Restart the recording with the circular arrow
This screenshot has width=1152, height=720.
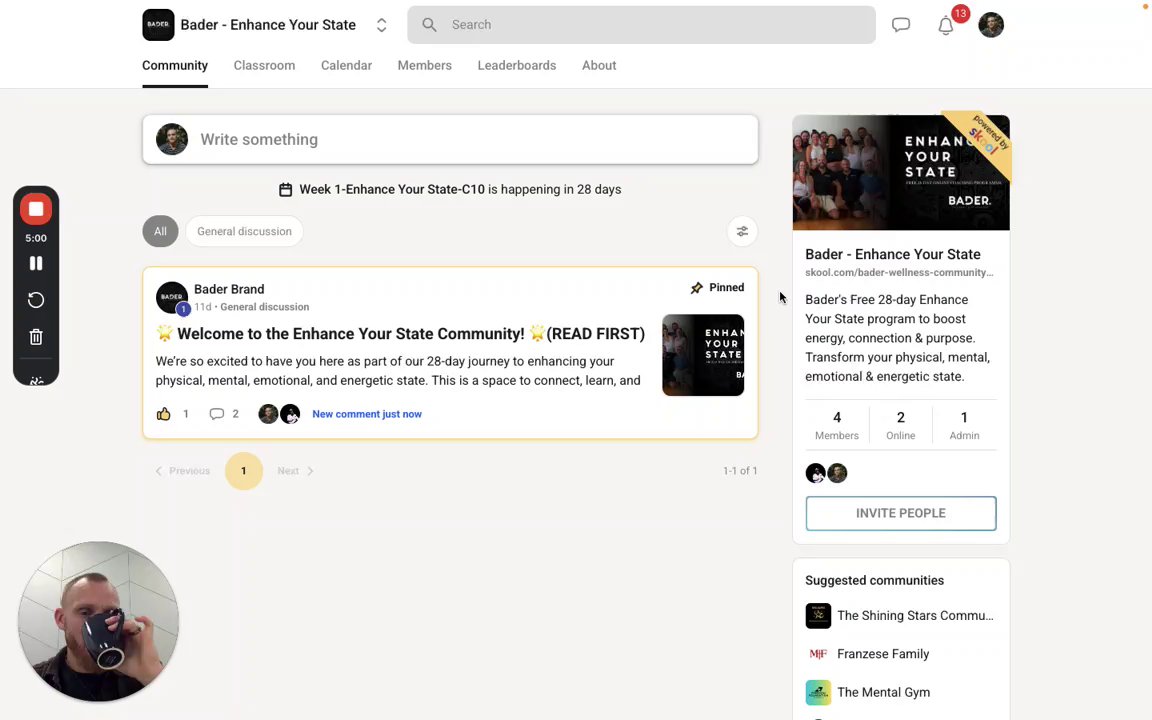[x=36, y=300]
